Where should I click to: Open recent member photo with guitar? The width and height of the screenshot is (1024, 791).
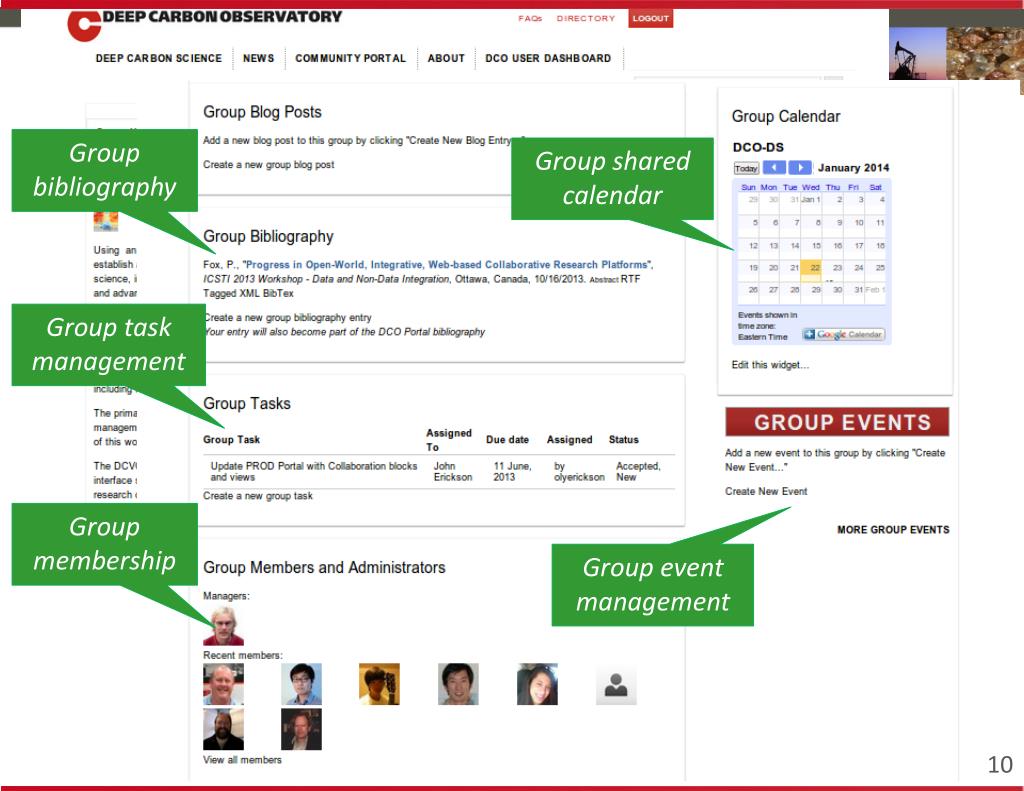pyautogui.click(x=379, y=684)
